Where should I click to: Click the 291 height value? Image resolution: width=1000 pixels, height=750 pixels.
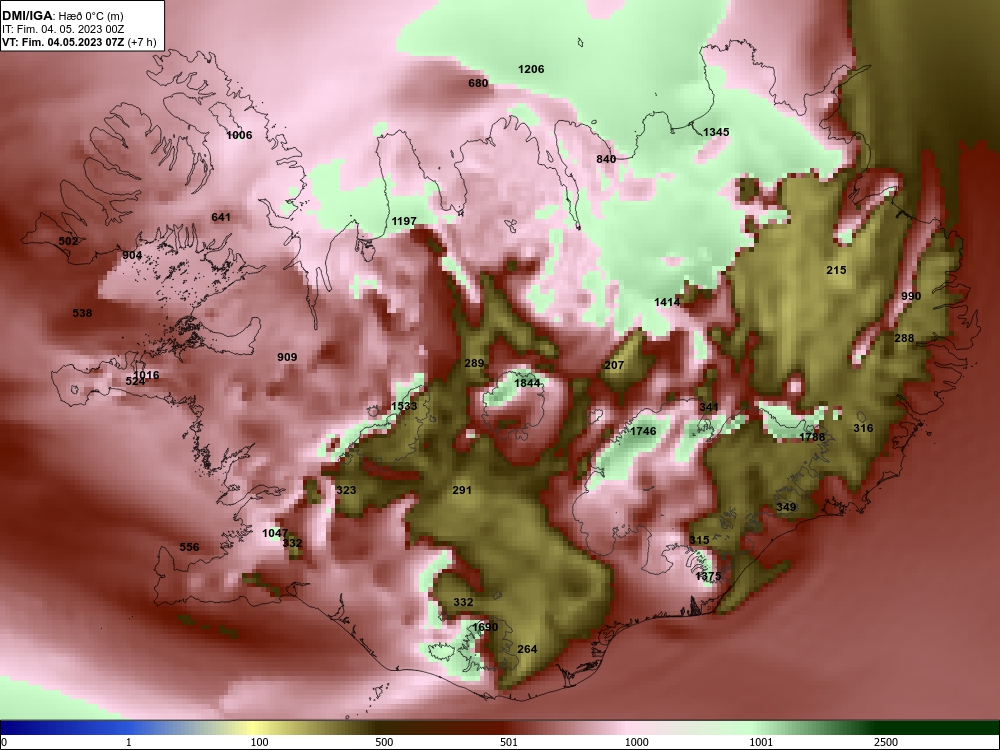(x=462, y=490)
